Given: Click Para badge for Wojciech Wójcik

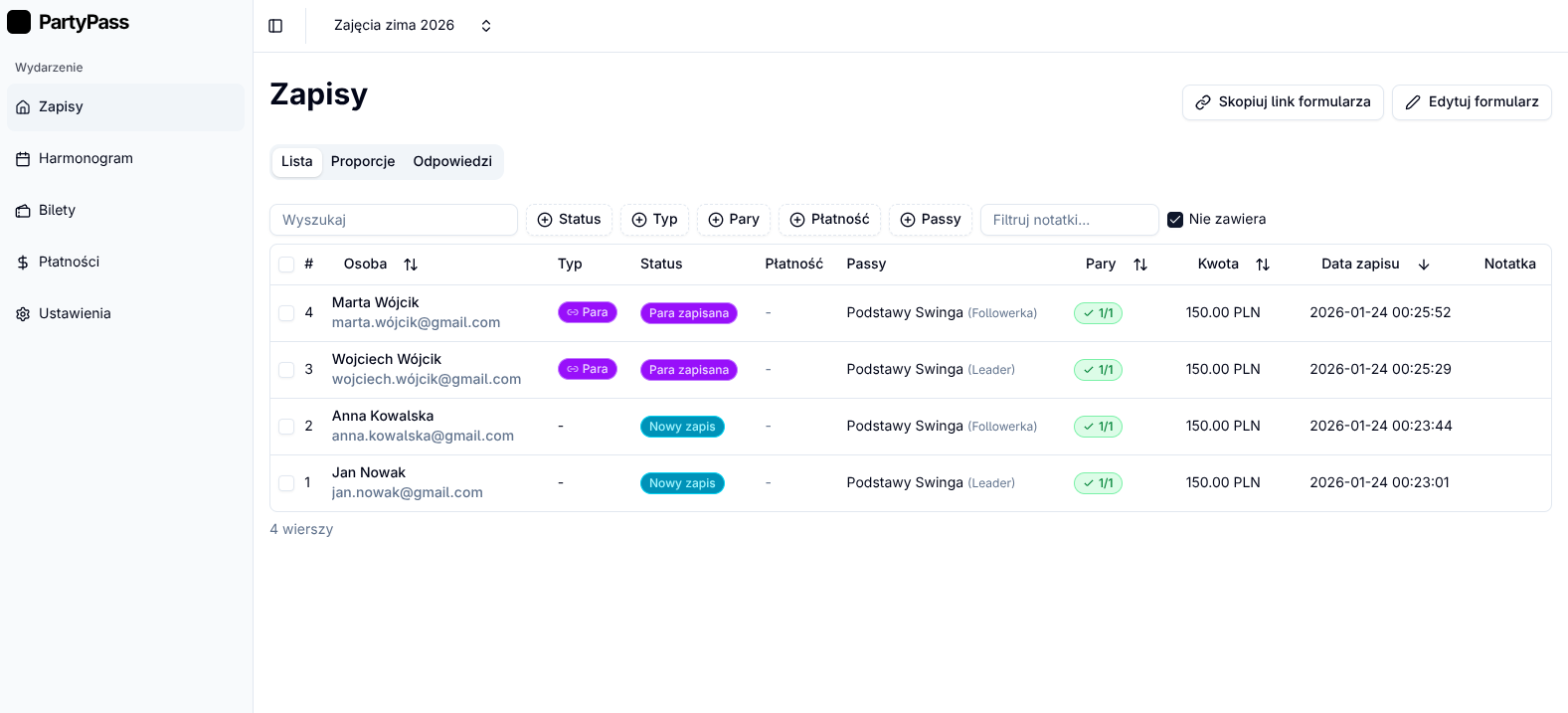Looking at the screenshot, I should pyautogui.click(x=588, y=369).
